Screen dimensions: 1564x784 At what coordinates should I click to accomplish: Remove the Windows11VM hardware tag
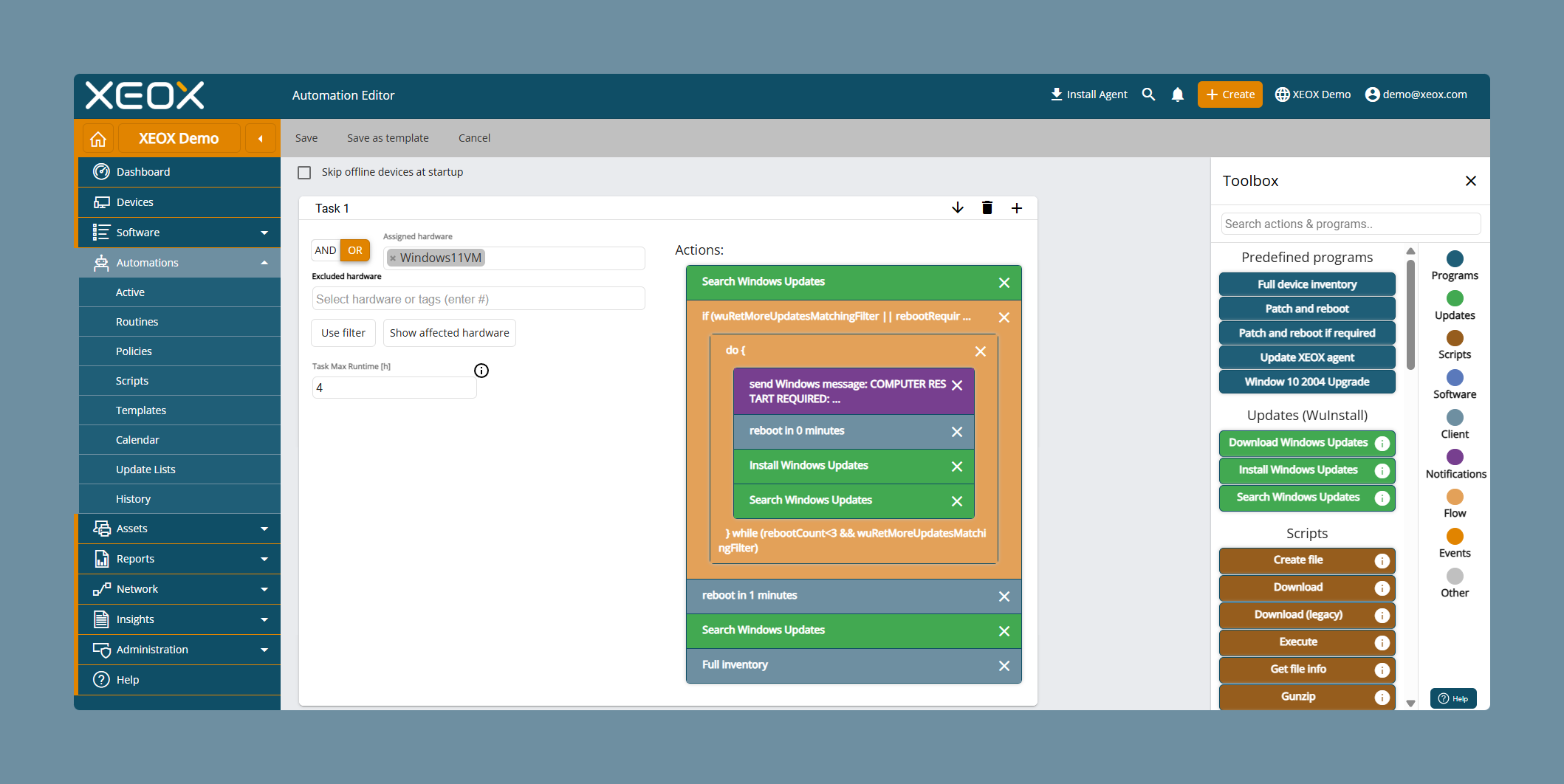click(x=393, y=258)
